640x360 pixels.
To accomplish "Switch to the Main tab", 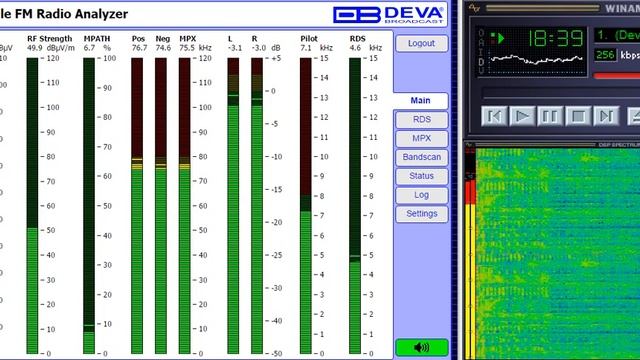I will click(420, 100).
